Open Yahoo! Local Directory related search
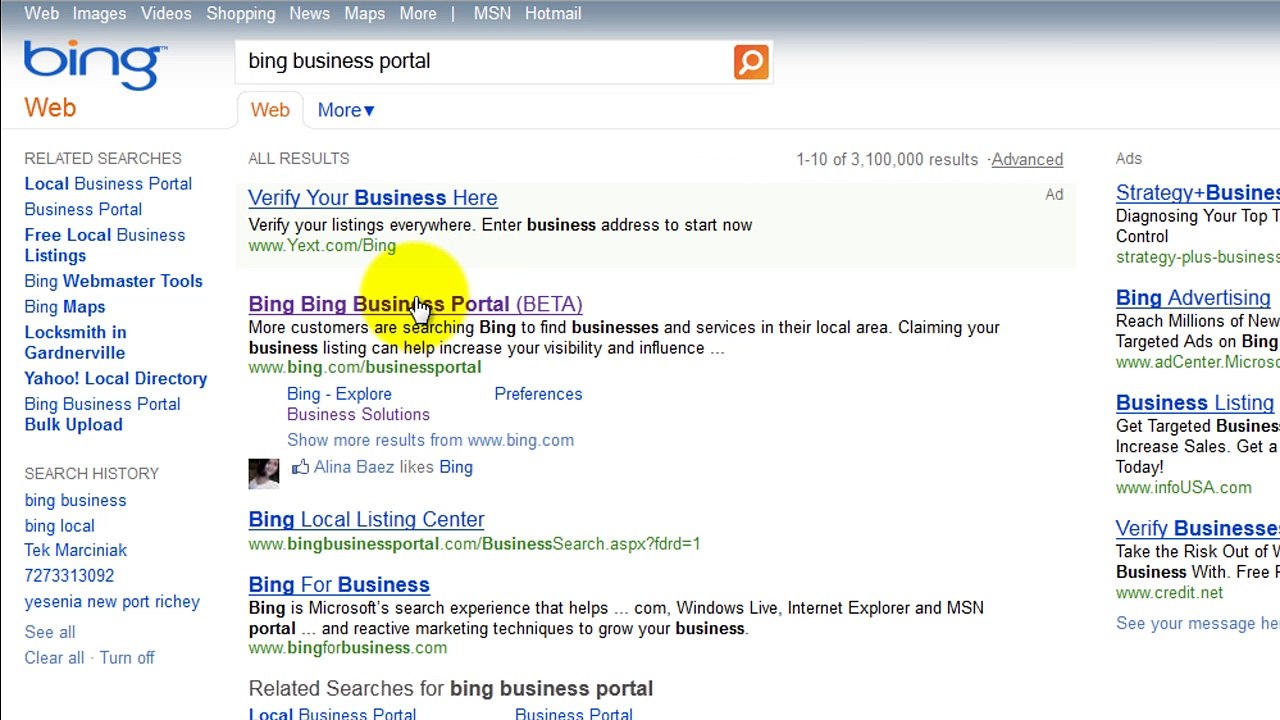 click(x=116, y=378)
